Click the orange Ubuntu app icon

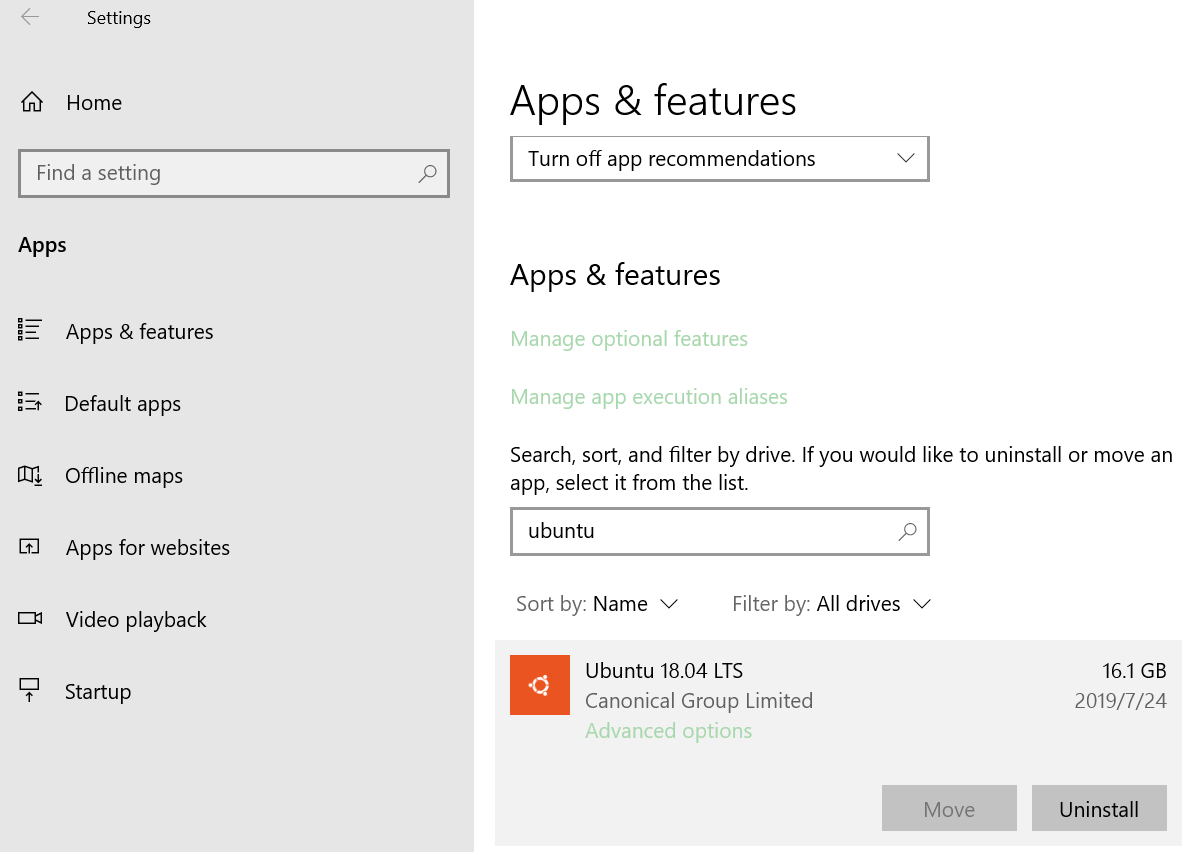539,685
